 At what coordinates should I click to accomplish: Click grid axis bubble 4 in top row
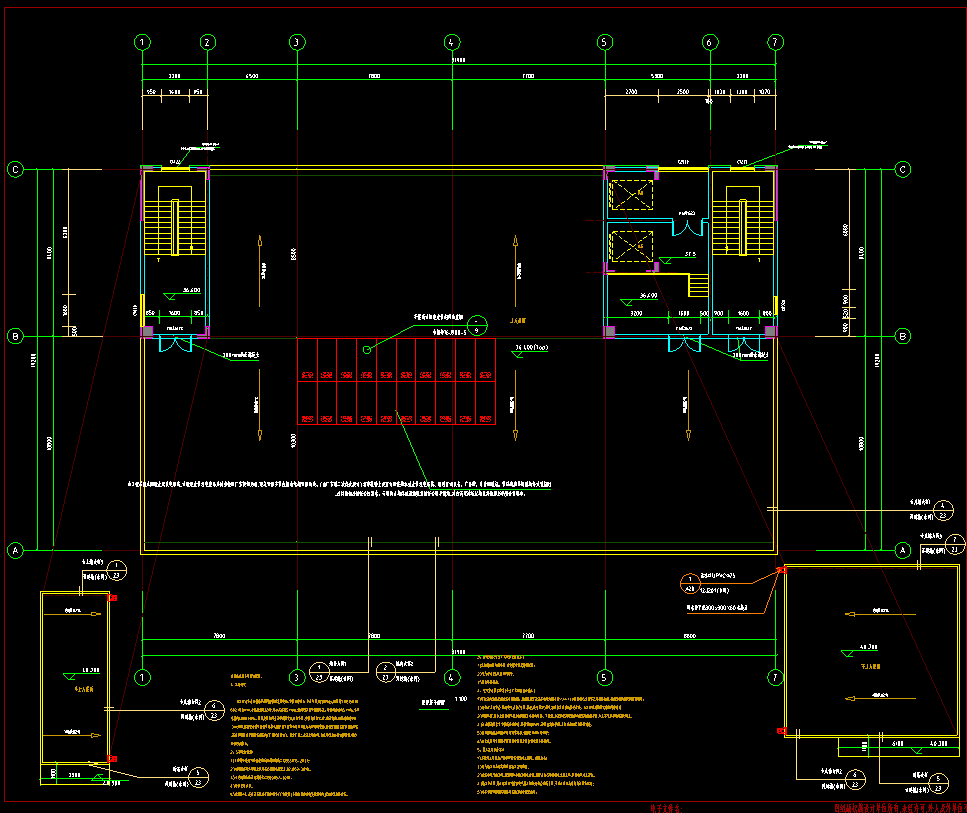pos(451,42)
